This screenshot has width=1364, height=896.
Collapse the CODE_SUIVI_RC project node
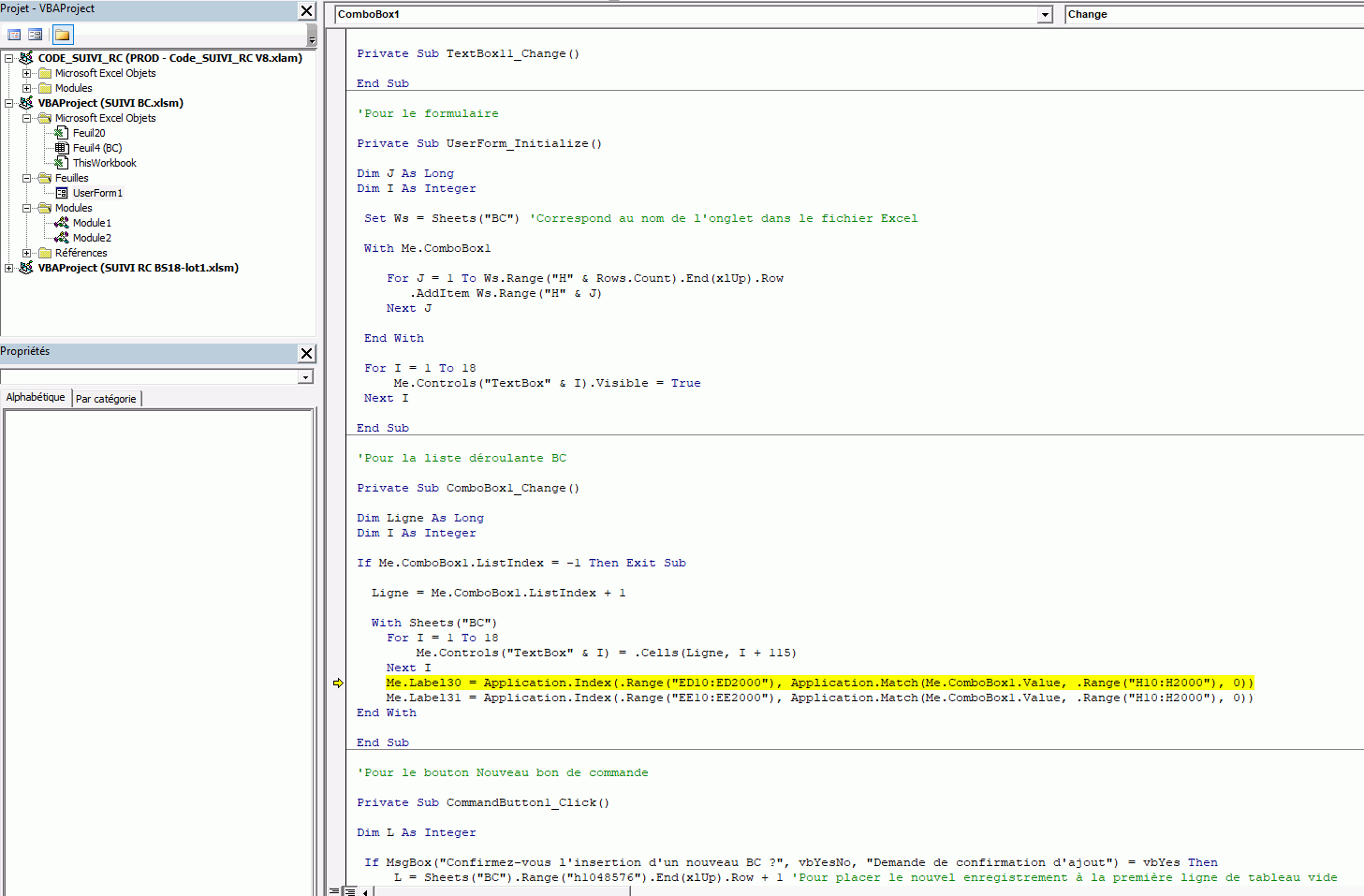click(9, 58)
